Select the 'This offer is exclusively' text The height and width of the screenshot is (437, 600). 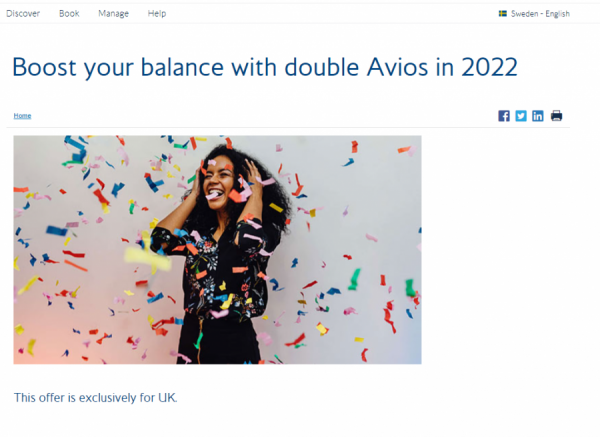click(75, 398)
